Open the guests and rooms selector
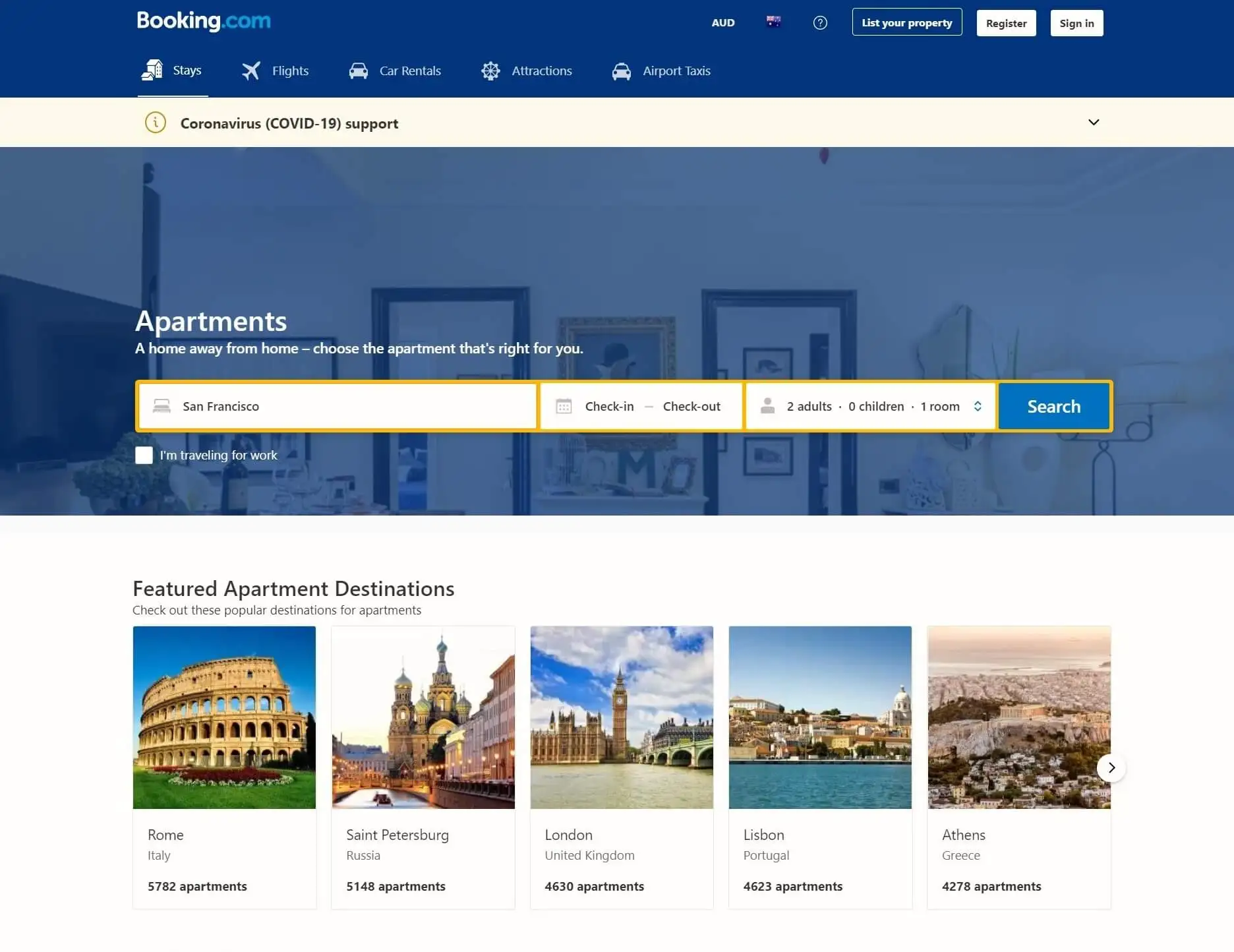 pos(870,406)
